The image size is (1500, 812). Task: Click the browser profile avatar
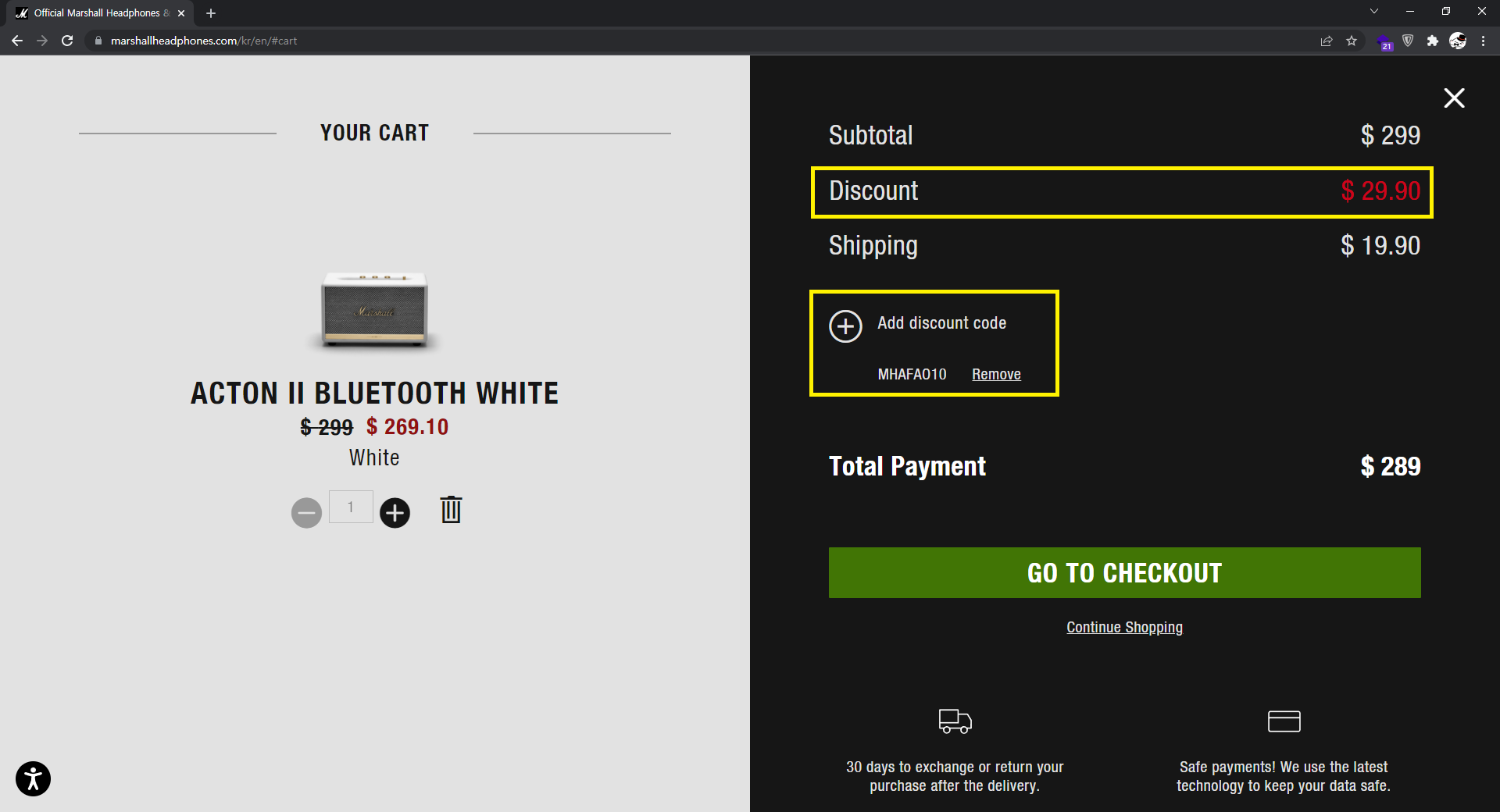(x=1458, y=41)
